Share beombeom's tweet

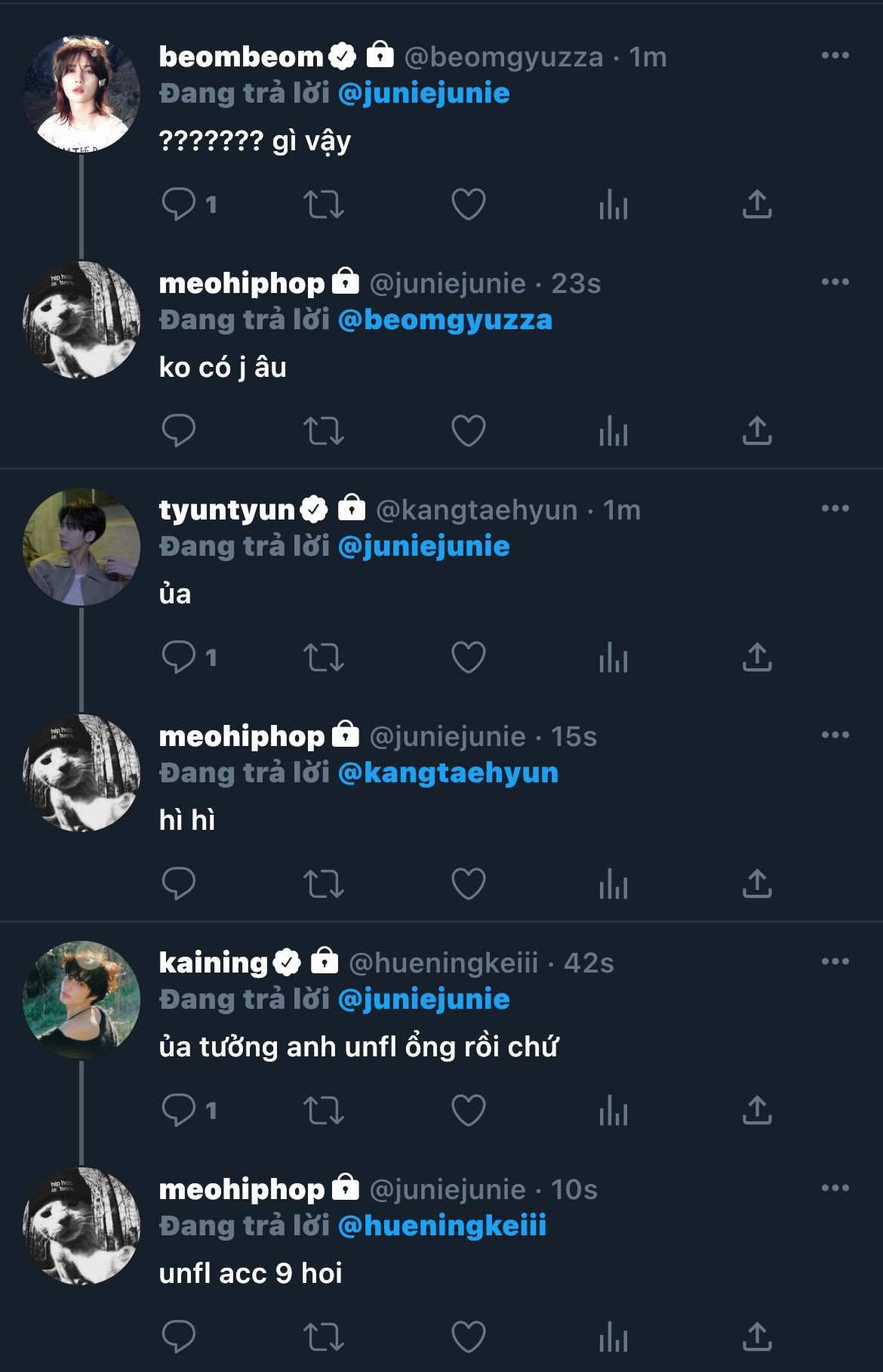pos(757,204)
